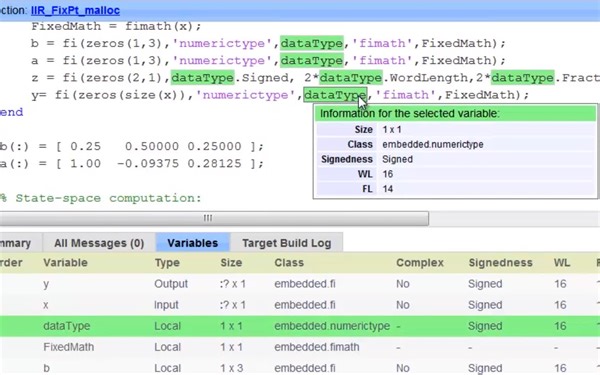Click 'embedded.fimath' class cell
Viewport: 600px width, 375px height.
(x=317, y=347)
